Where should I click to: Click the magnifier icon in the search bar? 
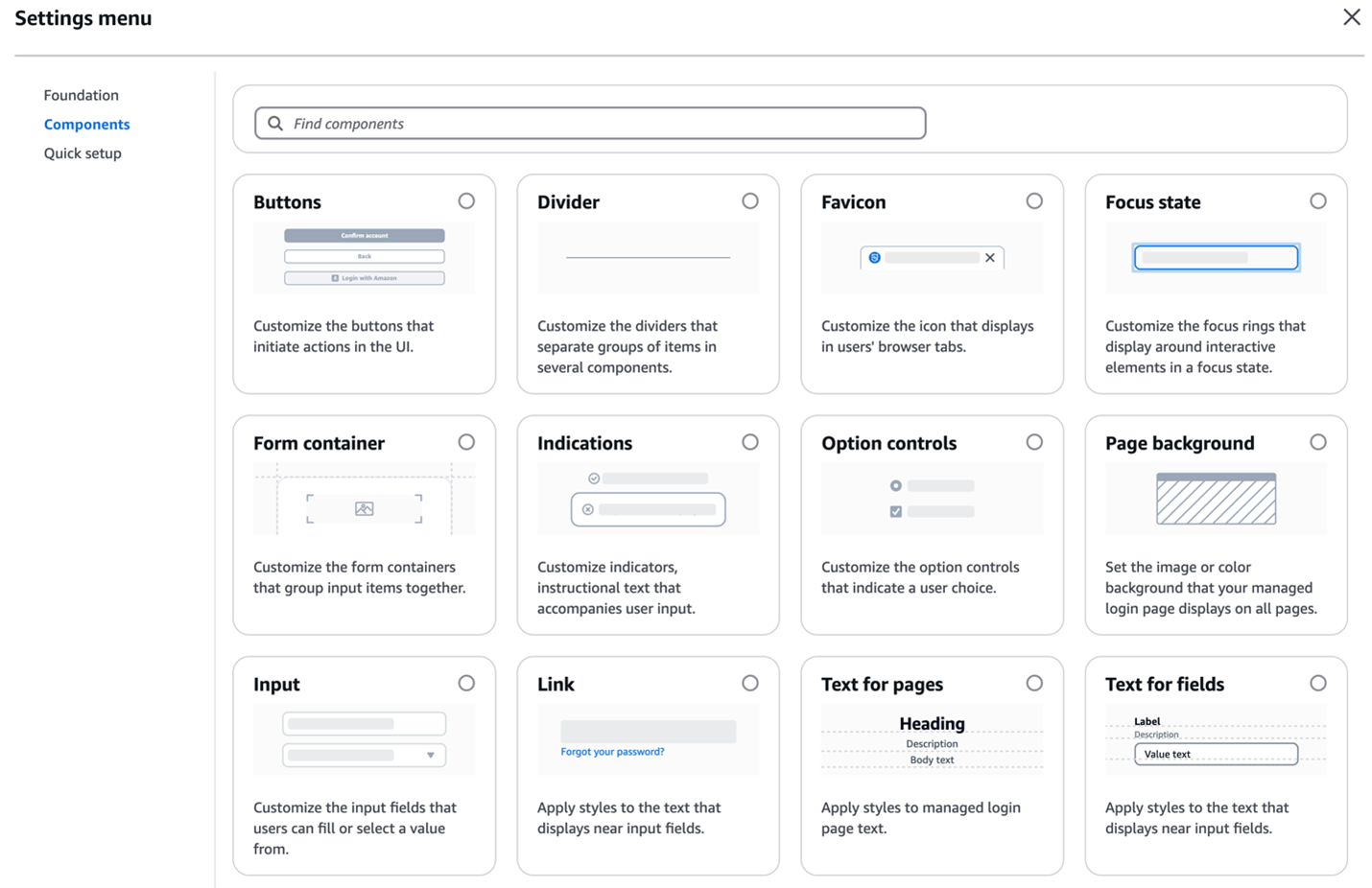[x=275, y=123]
